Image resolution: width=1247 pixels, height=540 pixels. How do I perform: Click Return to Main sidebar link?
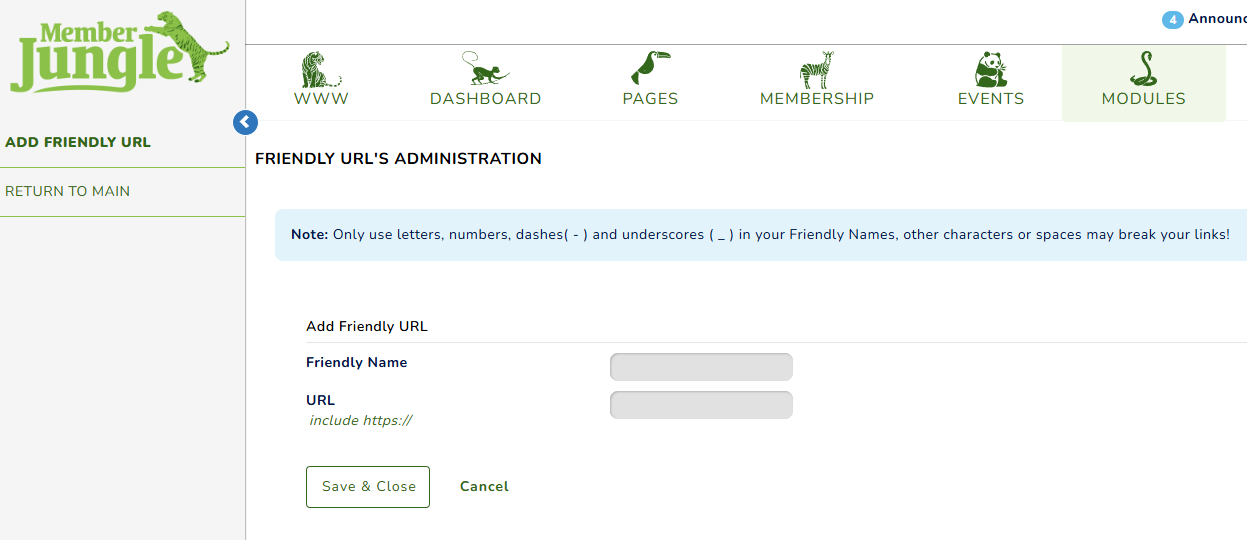click(67, 191)
